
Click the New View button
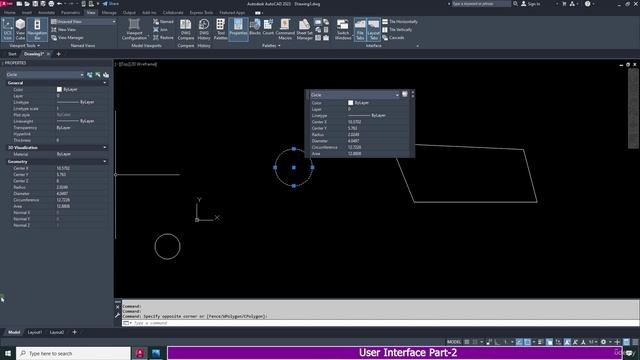[63, 29]
